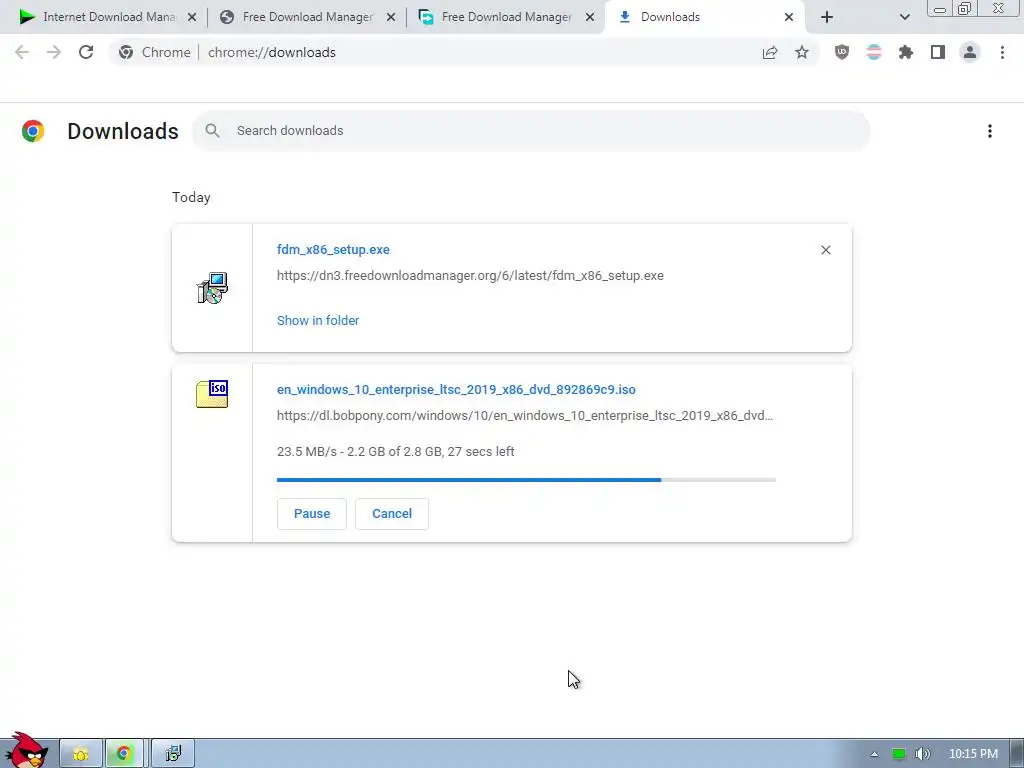Click the freedownloadmanager.org source URL text
This screenshot has height=768, width=1024.
470,276
